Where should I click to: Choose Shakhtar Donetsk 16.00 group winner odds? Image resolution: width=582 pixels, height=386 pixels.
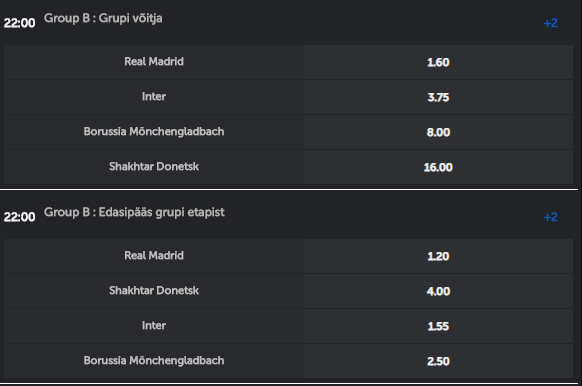[438, 167]
